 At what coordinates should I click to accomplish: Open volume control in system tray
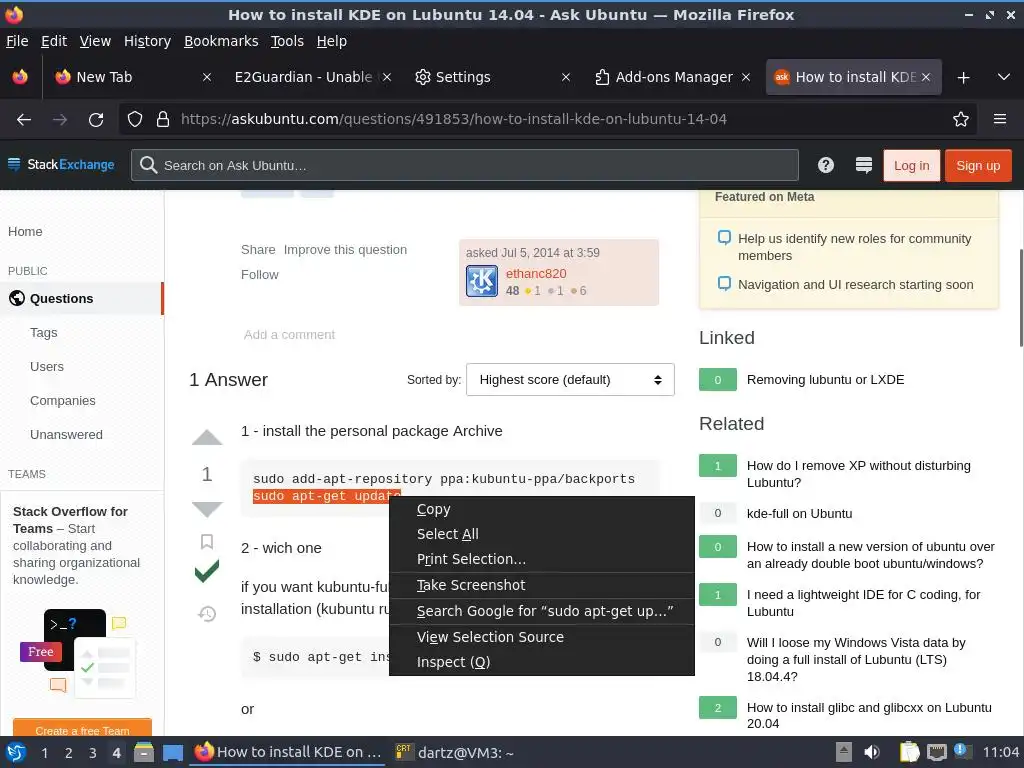click(872, 752)
